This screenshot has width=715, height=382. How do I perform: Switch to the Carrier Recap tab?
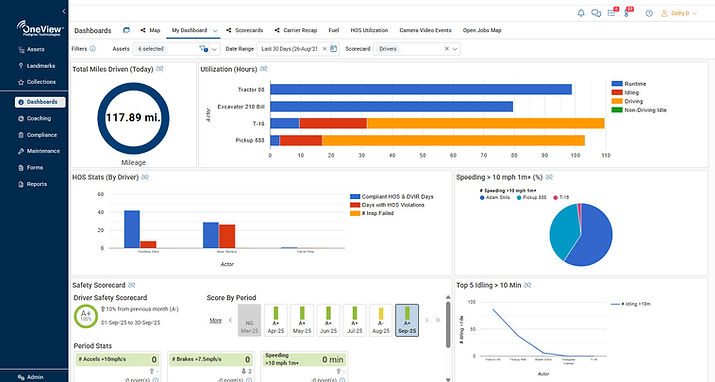(296, 30)
